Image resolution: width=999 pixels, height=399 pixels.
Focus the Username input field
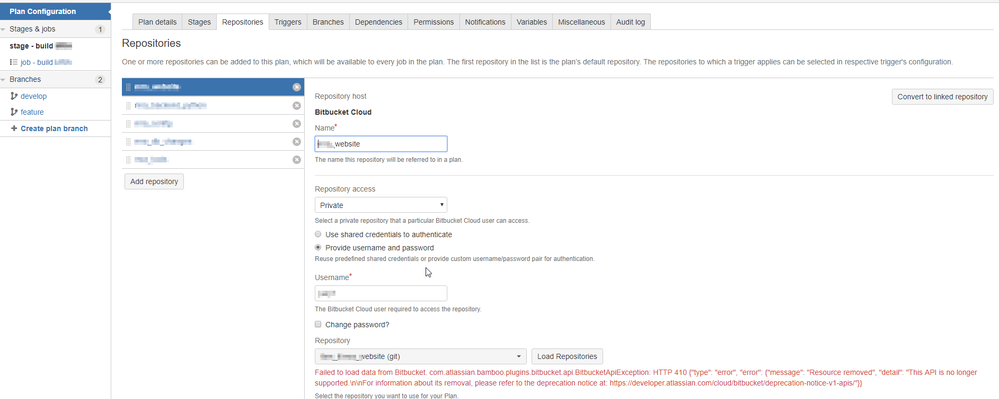pyautogui.click(x=381, y=293)
